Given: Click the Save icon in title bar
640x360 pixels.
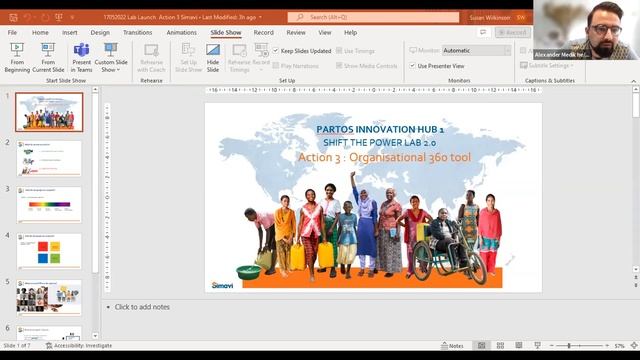Looking at the screenshot, I should [13, 17].
